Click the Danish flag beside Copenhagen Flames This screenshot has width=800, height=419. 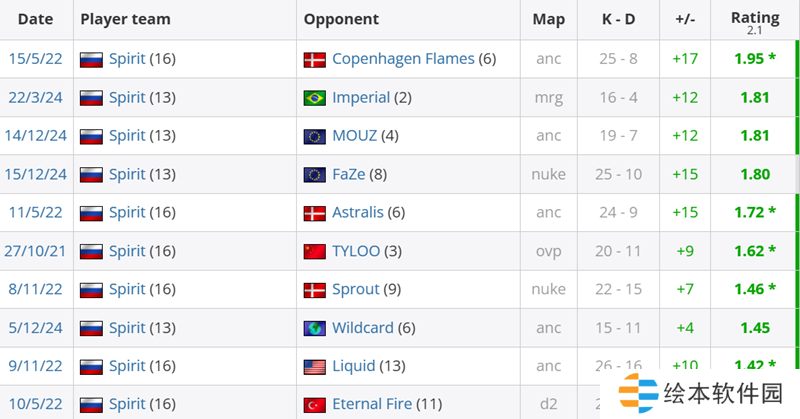(x=315, y=60)
